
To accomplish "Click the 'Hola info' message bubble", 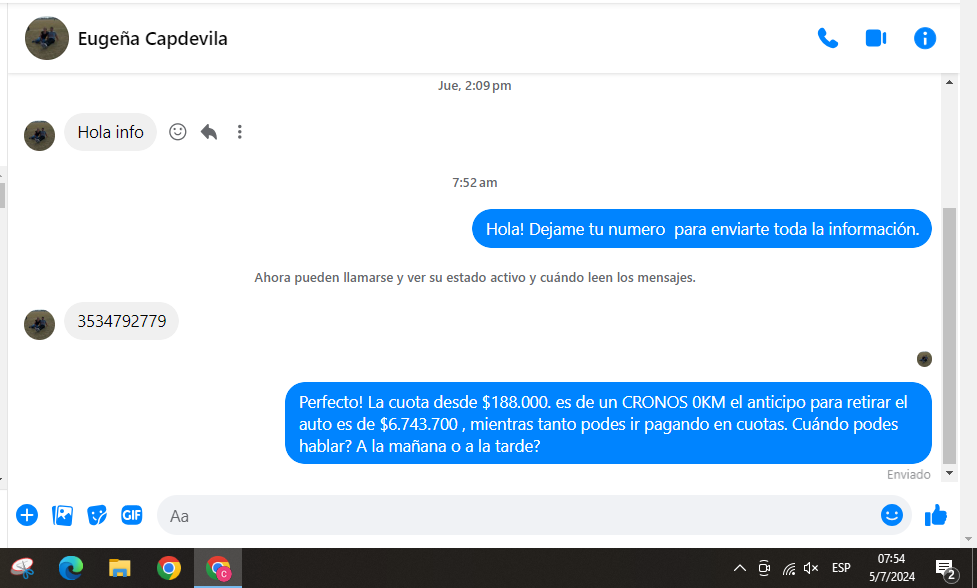I will click(x=110, y=132).
